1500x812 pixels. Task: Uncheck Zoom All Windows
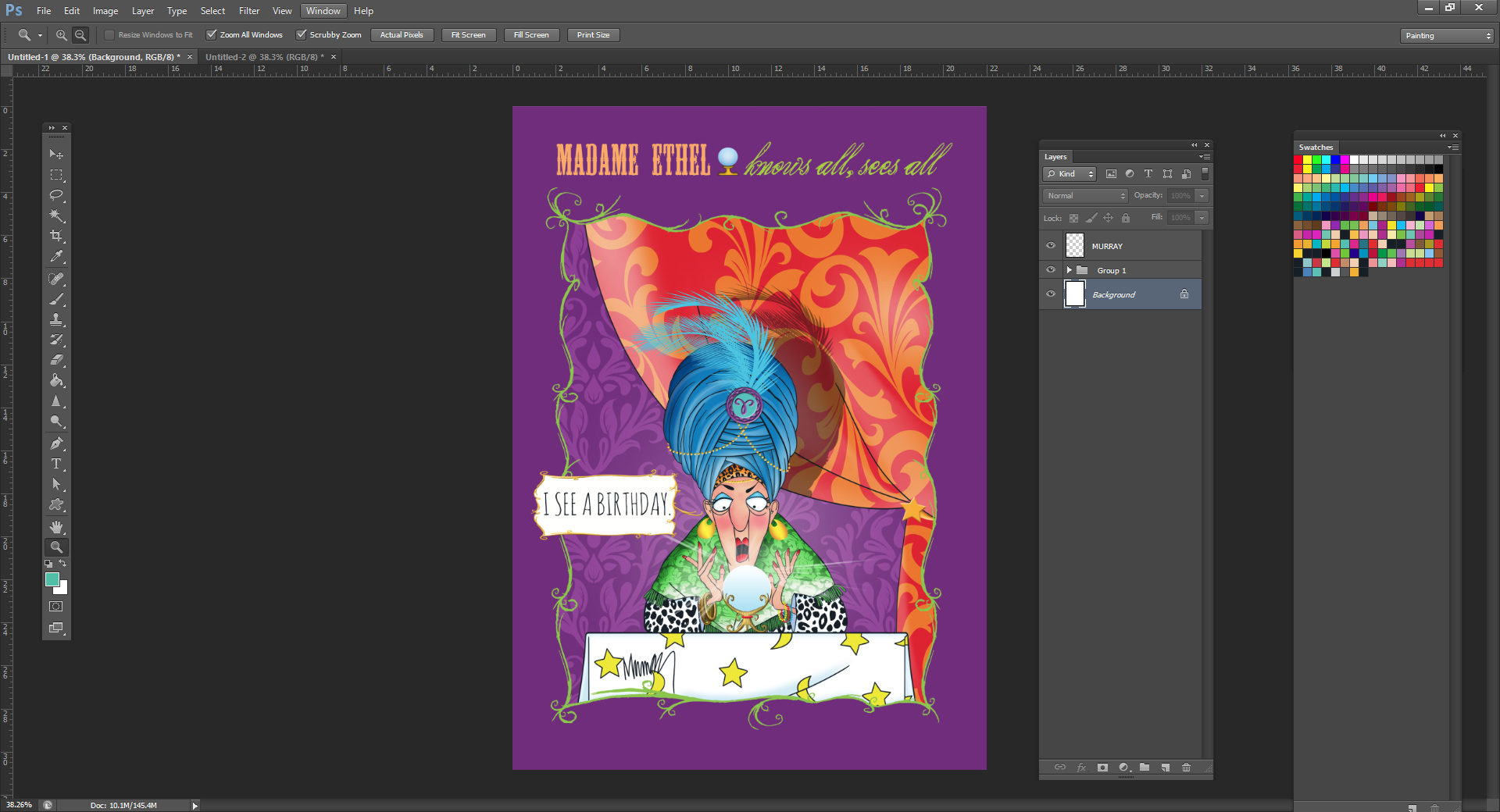click(x=211, y=35)
